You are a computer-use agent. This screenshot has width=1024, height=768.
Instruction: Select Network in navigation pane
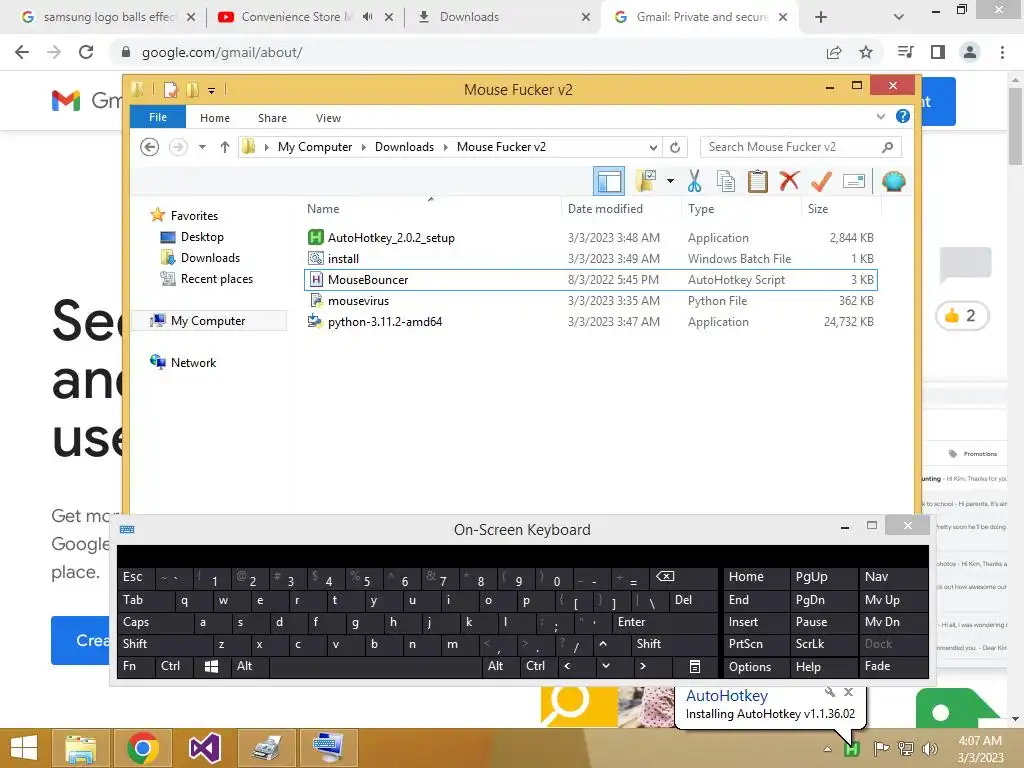(x=193, y=362)
